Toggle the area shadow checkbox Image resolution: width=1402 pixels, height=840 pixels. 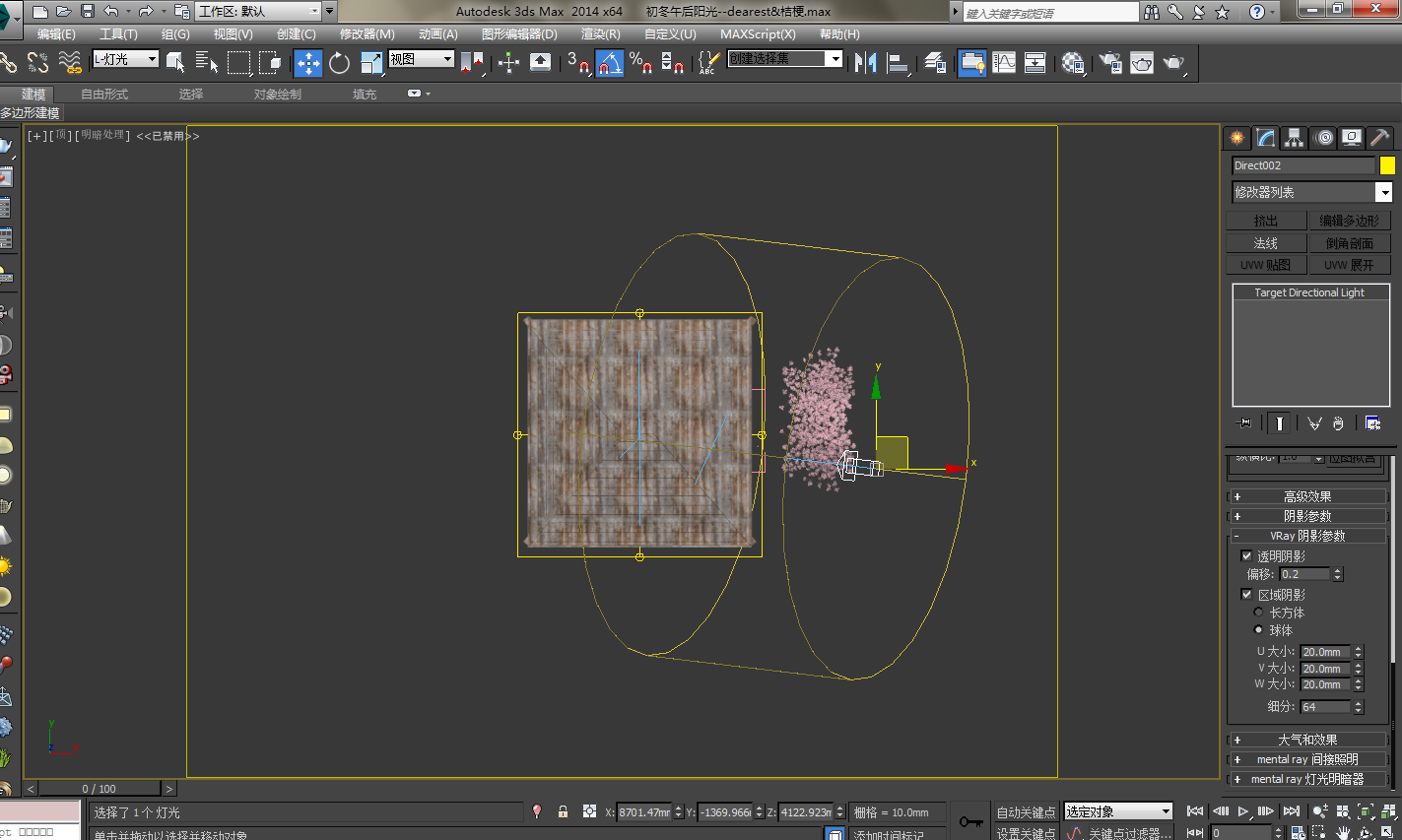(1246, 594)
